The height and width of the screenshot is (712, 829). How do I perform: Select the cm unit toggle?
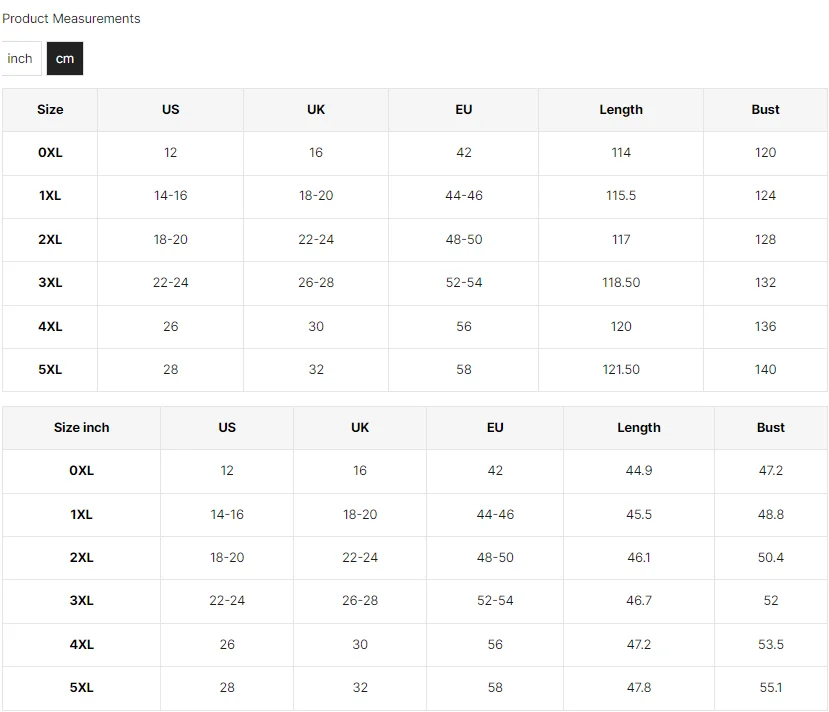(x=65, y=58)
